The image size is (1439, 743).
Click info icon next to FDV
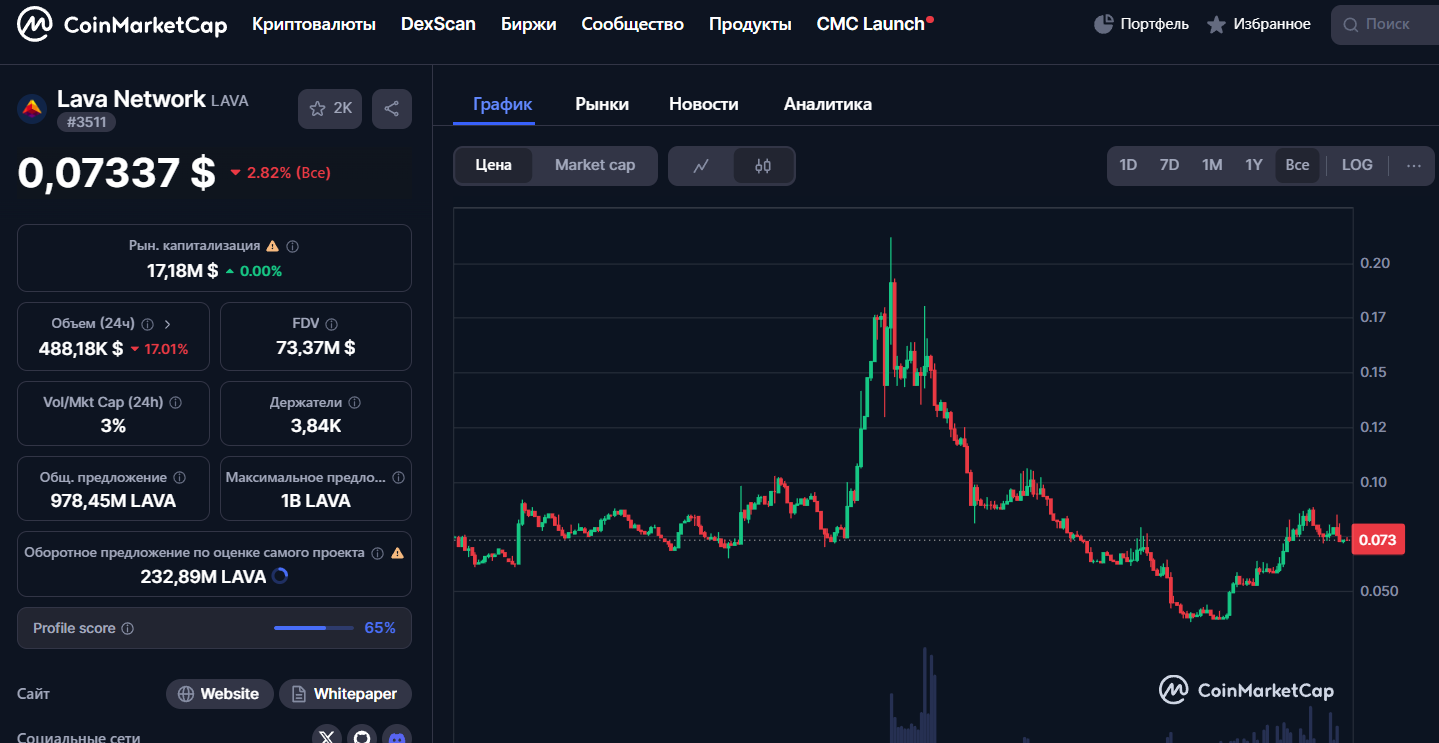pyautogui.click(x=332, y=324)
